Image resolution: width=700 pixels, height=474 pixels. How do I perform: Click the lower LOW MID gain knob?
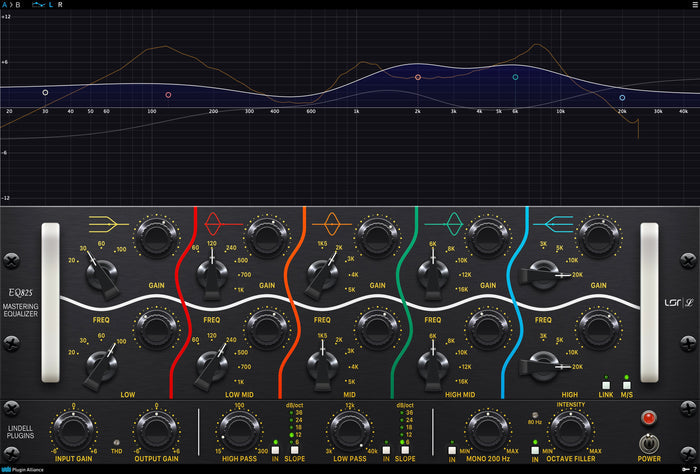click(267, 329)
